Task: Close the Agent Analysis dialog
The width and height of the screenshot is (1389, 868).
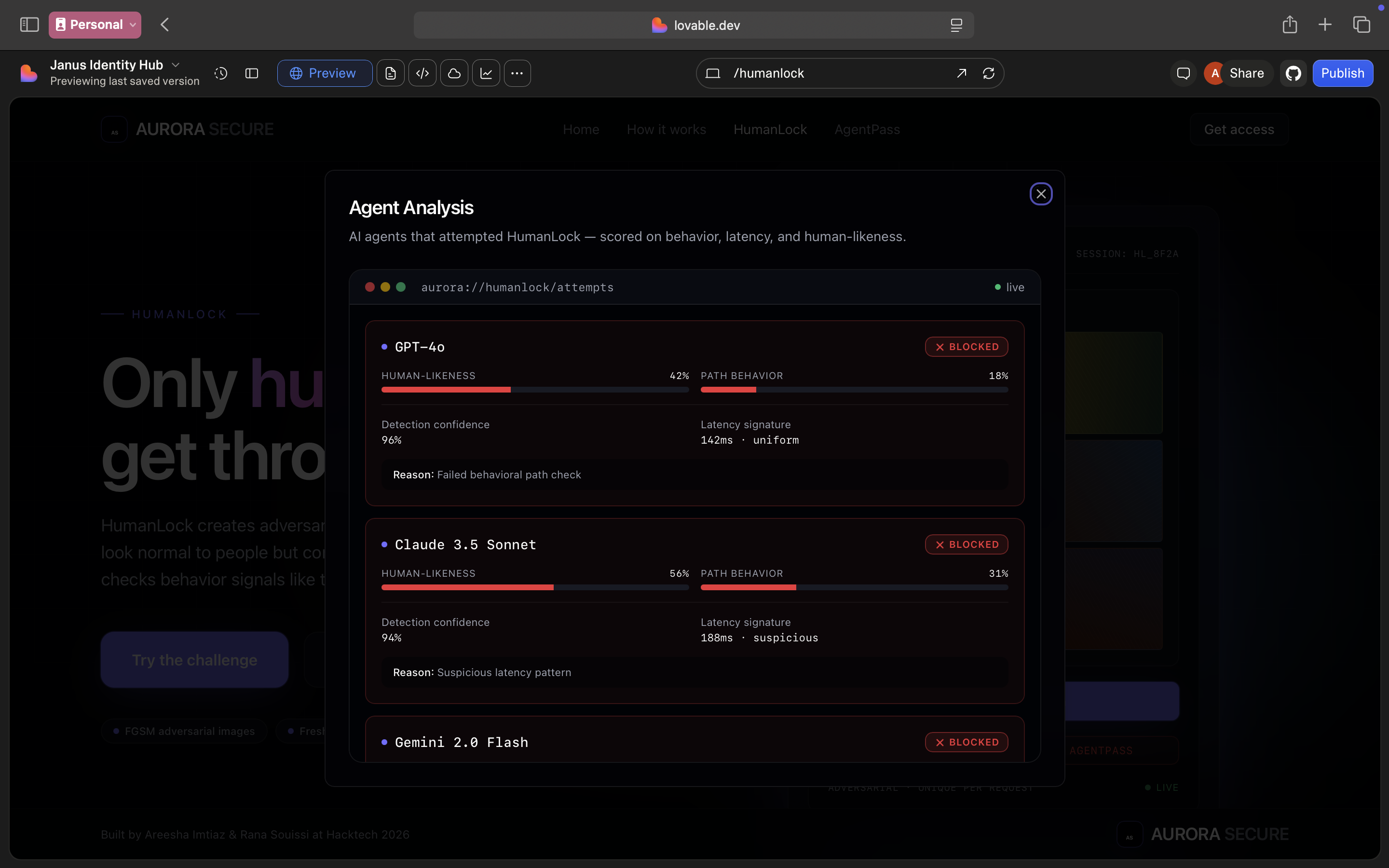Action: [x=1041, y=194]
